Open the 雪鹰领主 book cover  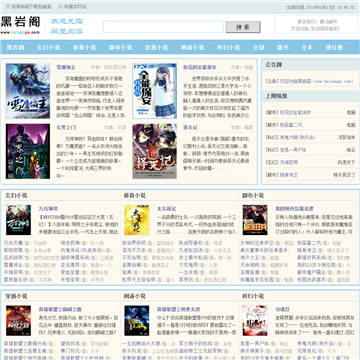pyautogui.click(x=28, y=91)
